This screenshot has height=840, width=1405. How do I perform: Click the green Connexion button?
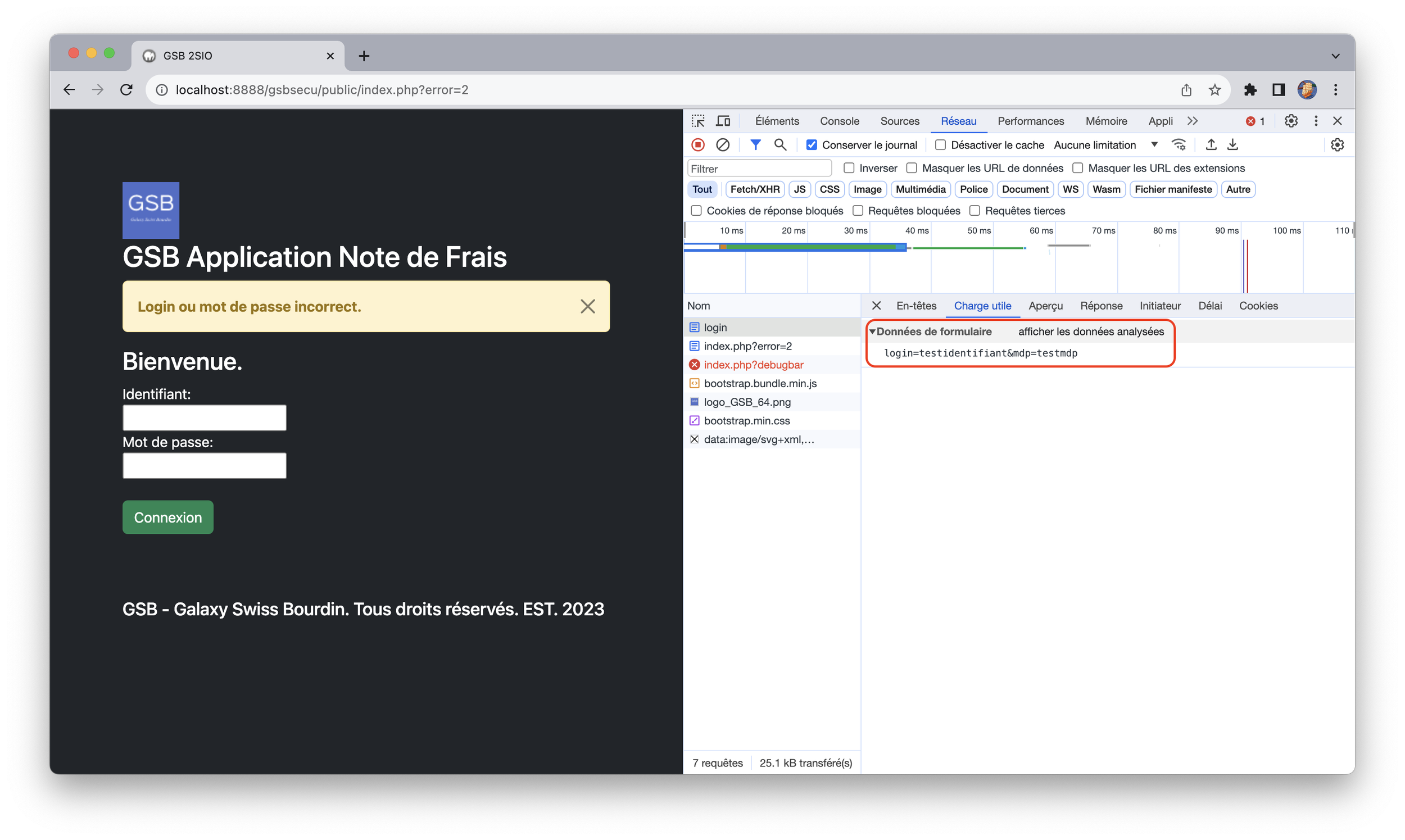tap(167, 517)
